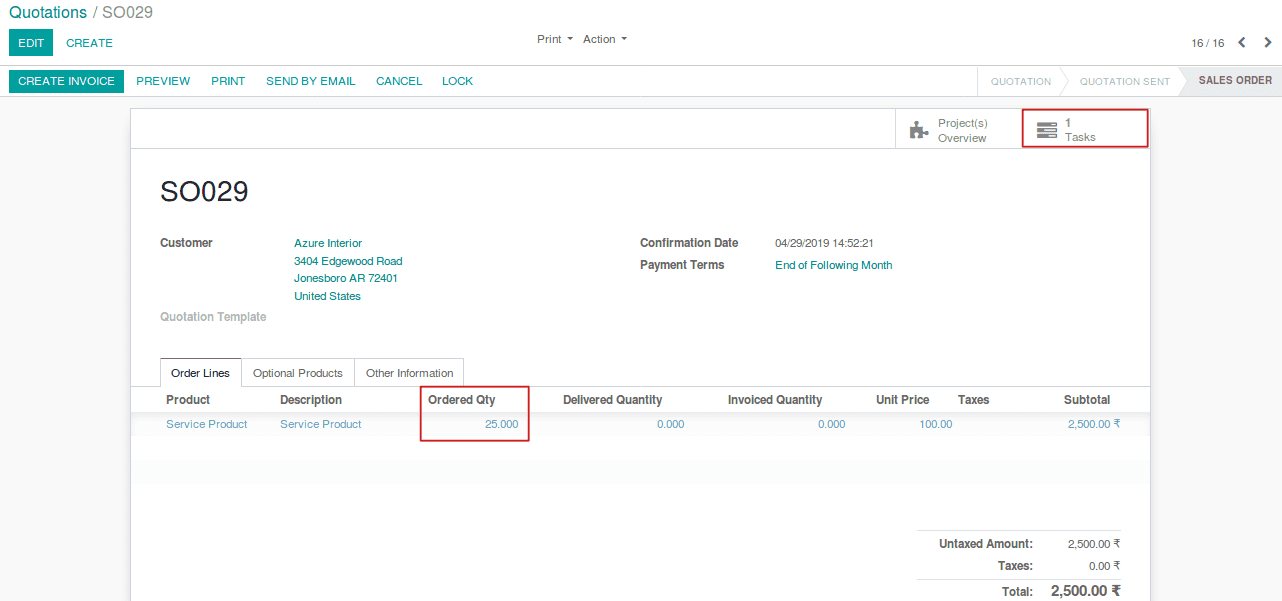Switch to the Other Information tab
This screenshot has height=601, width=1282.
coord(410,373)
